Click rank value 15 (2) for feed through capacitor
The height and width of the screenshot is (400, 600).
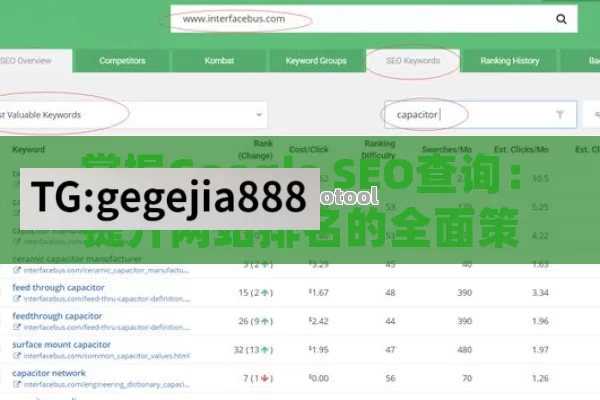tap(256, 293)
